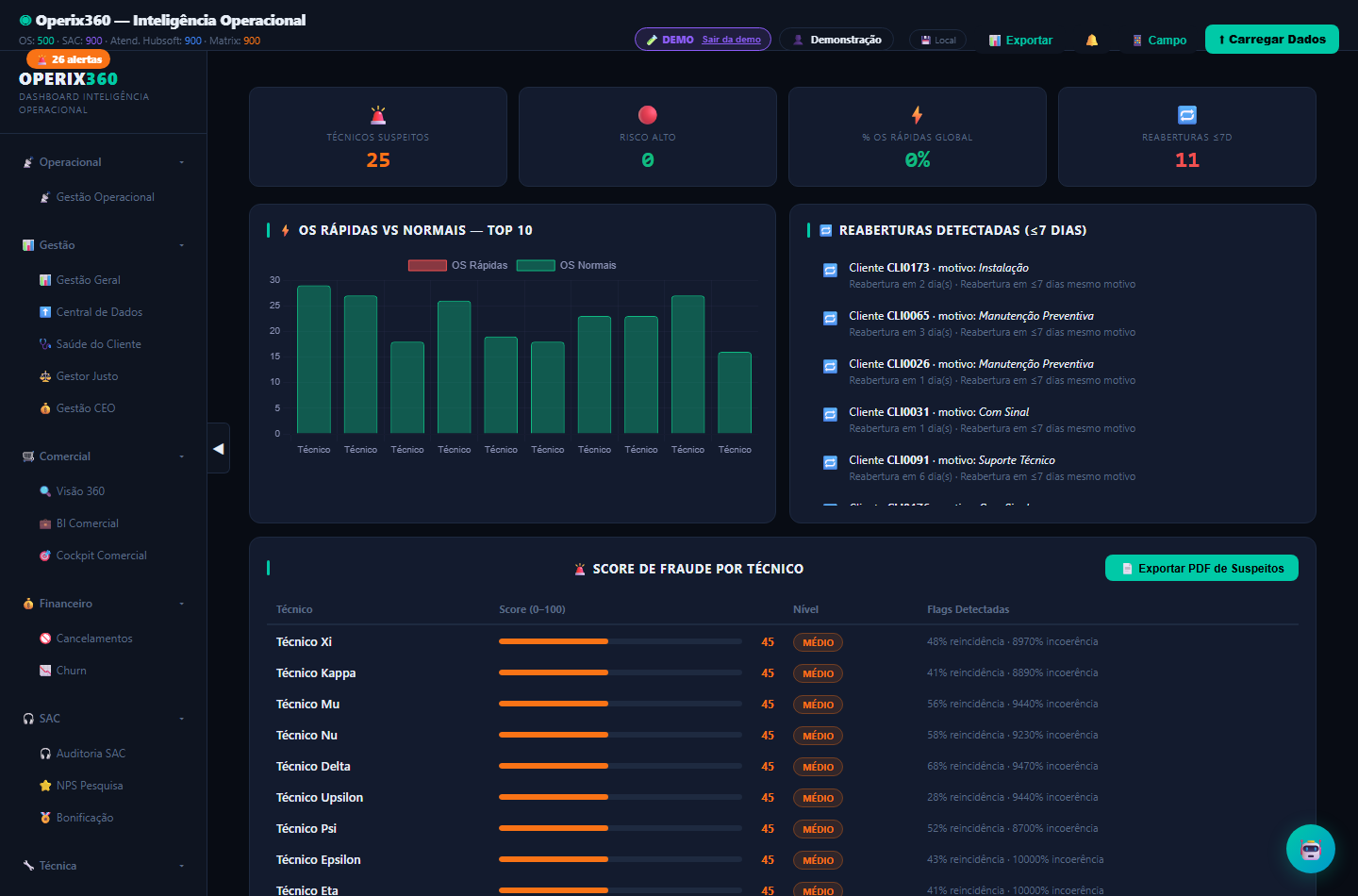Collapse the Comercial sidebar section
The width and height of the screenshot is (1358, 896).
(x=104, y=456)
